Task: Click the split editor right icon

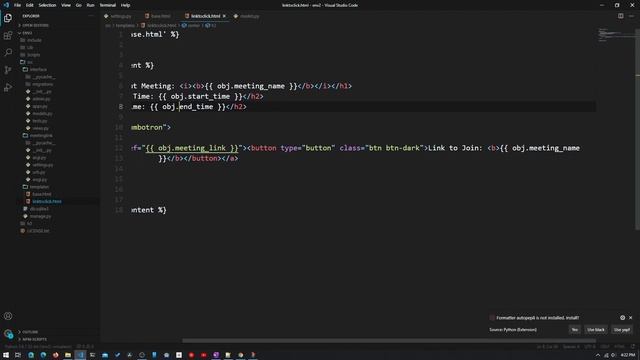Action: (620, 16)
